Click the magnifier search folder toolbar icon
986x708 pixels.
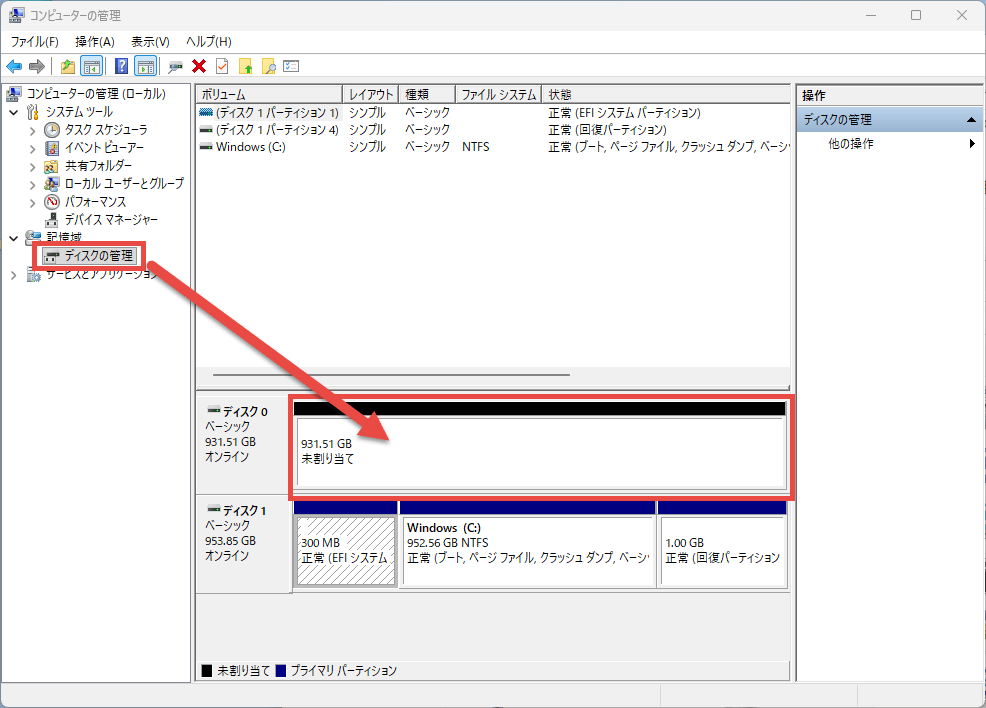(x=268, y=66)
